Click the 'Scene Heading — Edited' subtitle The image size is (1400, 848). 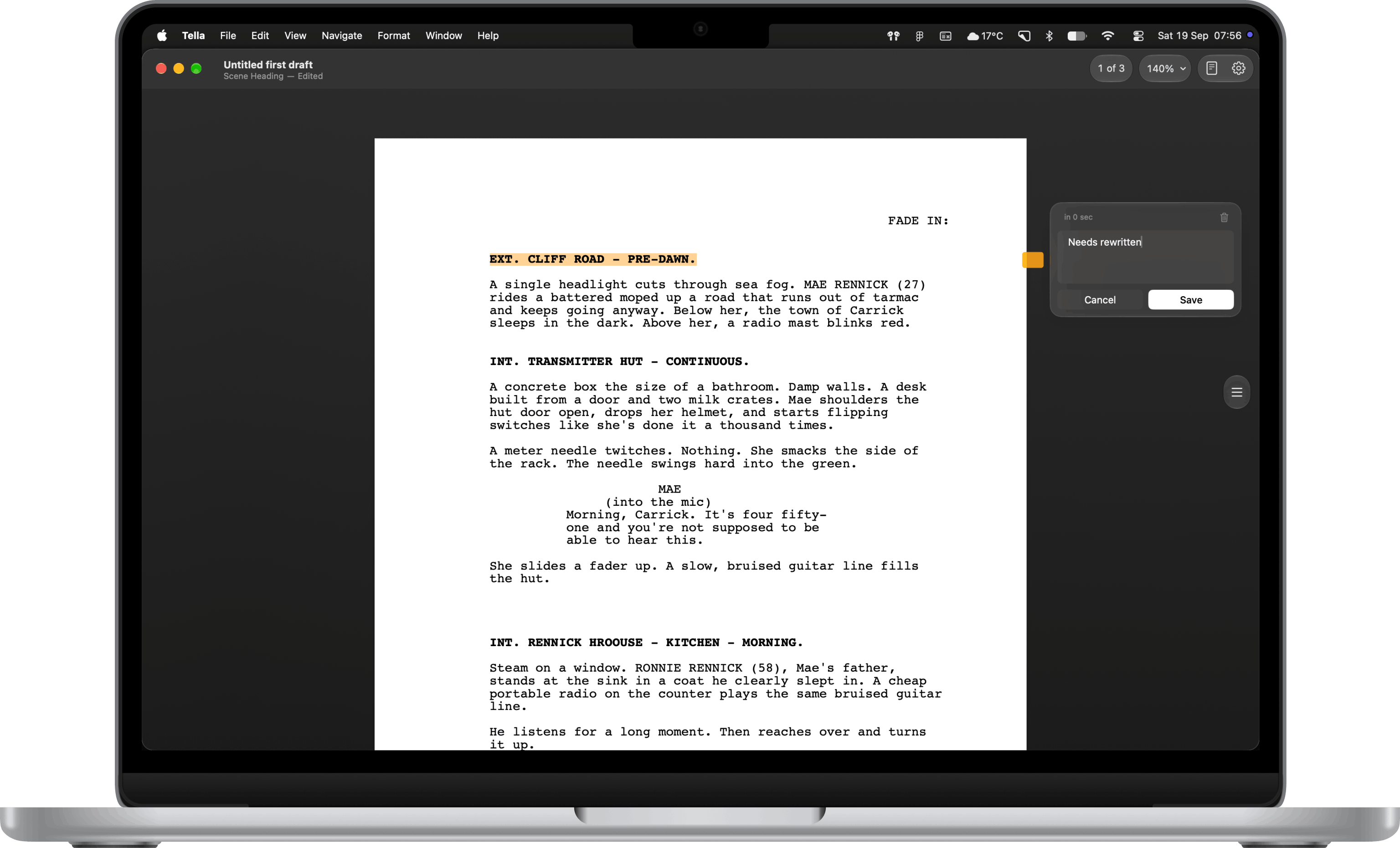[273, 76]
